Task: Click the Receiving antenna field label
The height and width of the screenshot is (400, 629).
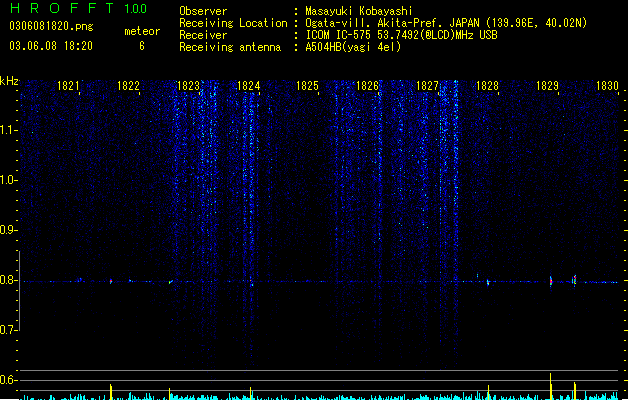Action: (x=230, y=47)
